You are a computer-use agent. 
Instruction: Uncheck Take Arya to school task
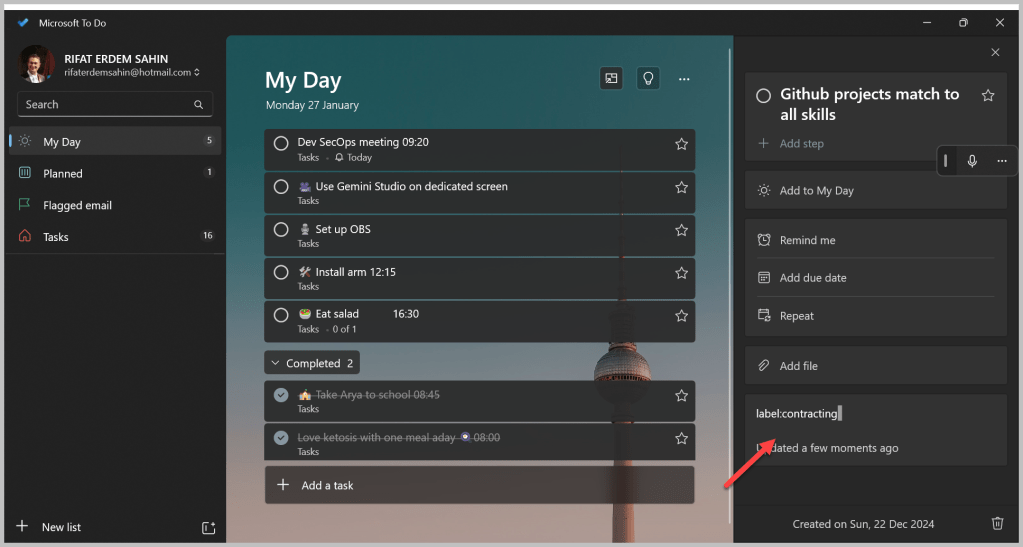coord(281,395)
